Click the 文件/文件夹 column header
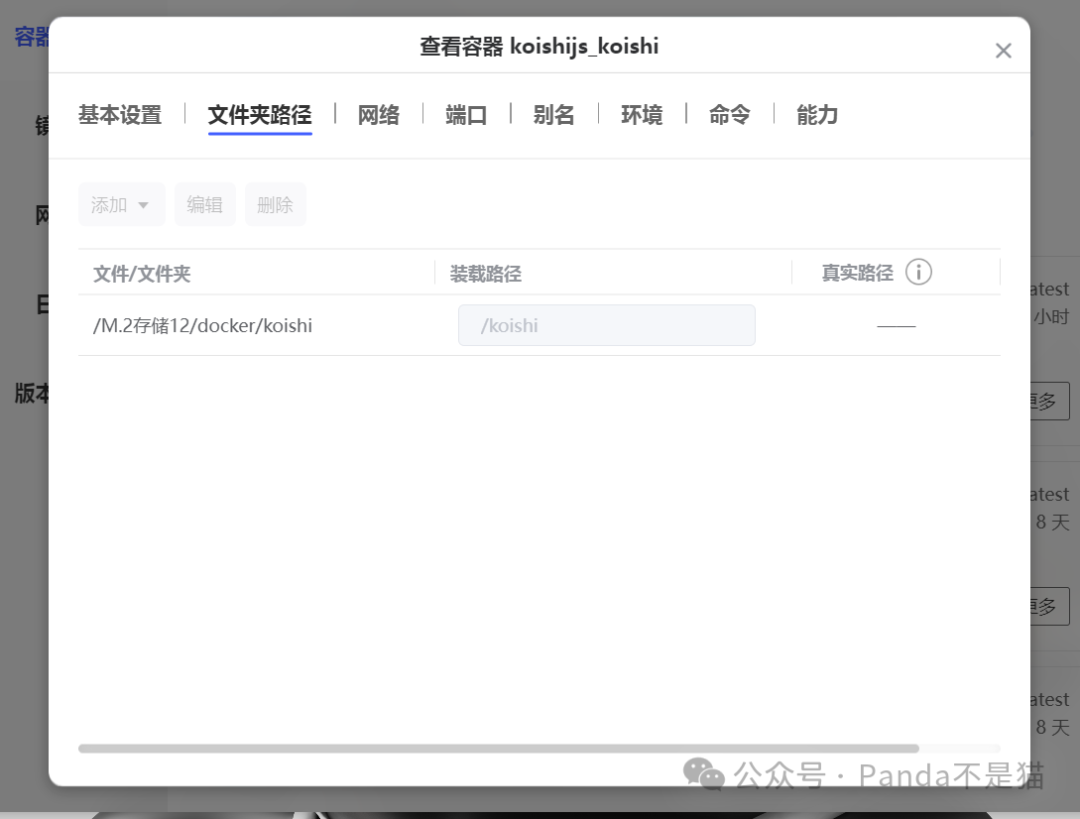This screenshot has height=819, width=1080. pyautogui.click(x=142, y=273)
